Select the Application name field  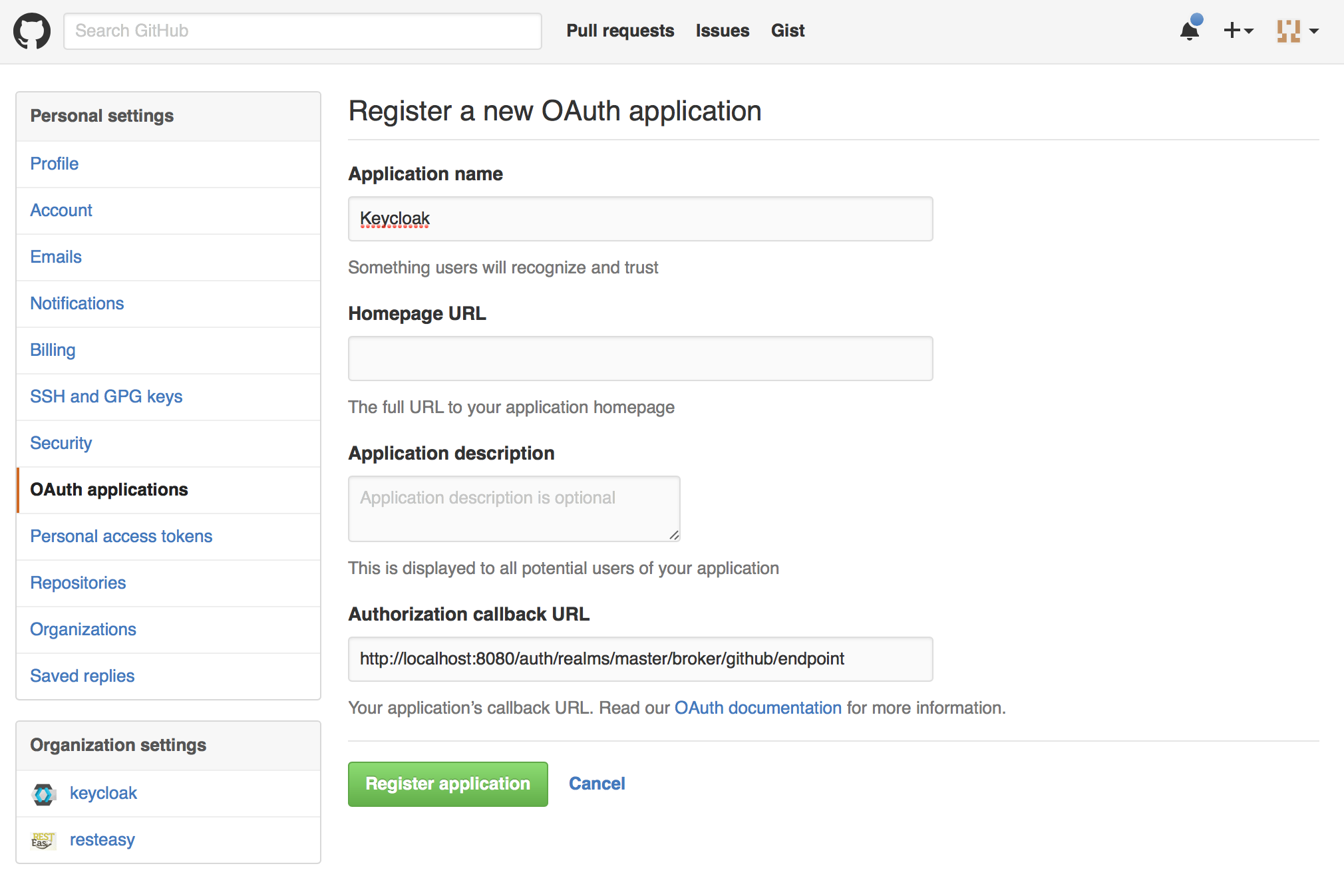(640, 219)
